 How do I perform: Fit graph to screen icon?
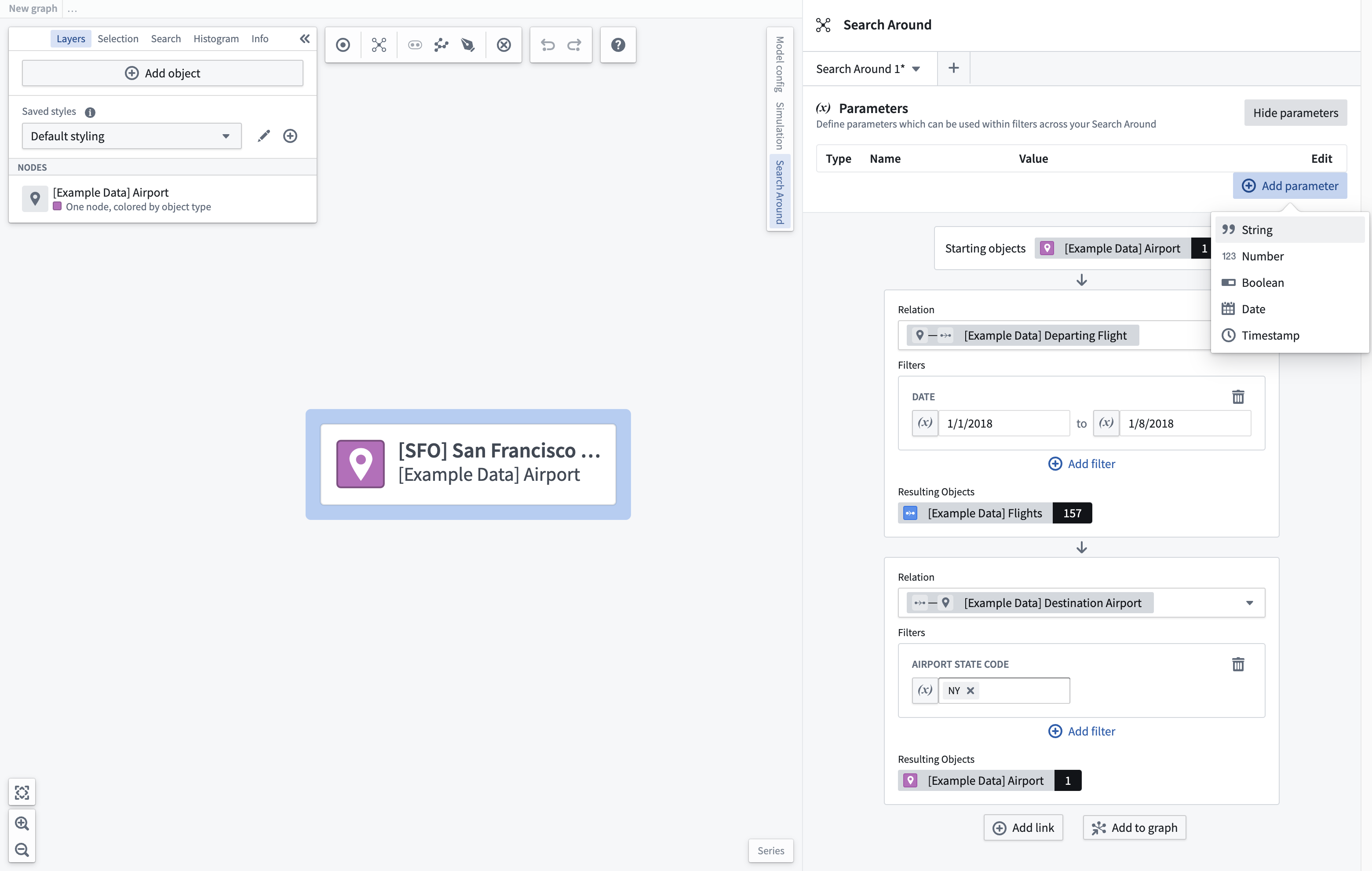coord(22,792)
